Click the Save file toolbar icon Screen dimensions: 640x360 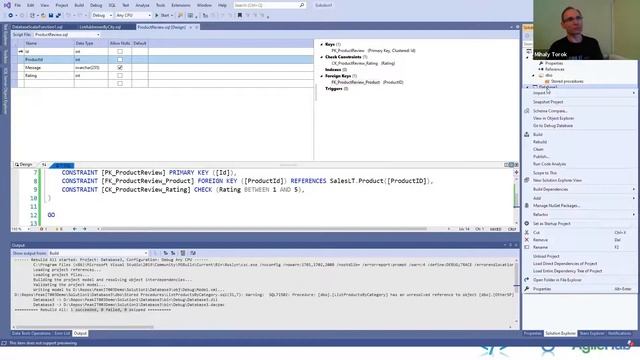click(51, 16)
